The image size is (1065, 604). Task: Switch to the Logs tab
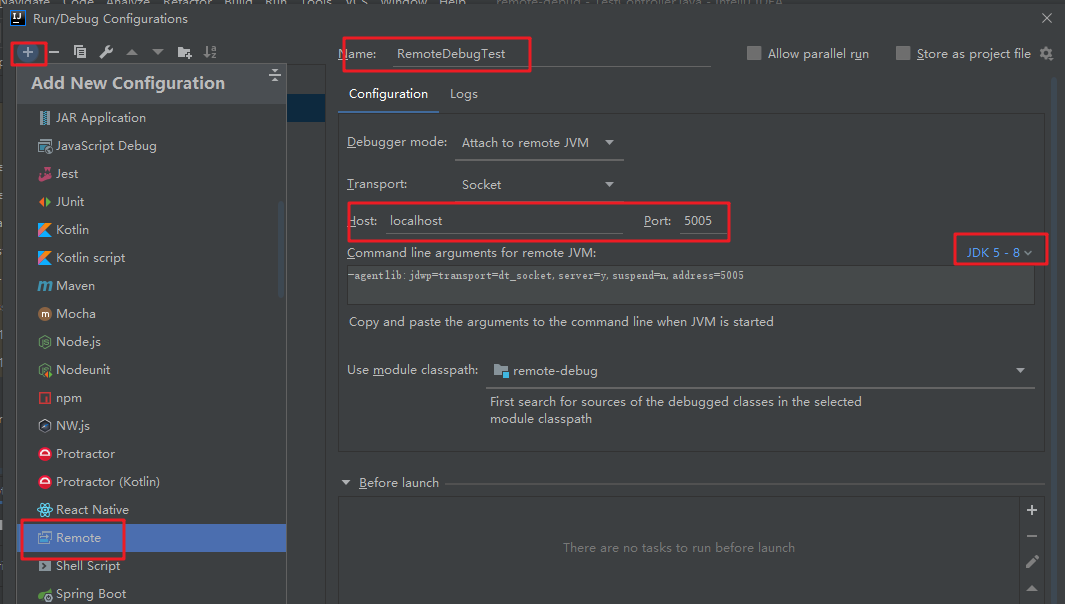click(464, 94)
